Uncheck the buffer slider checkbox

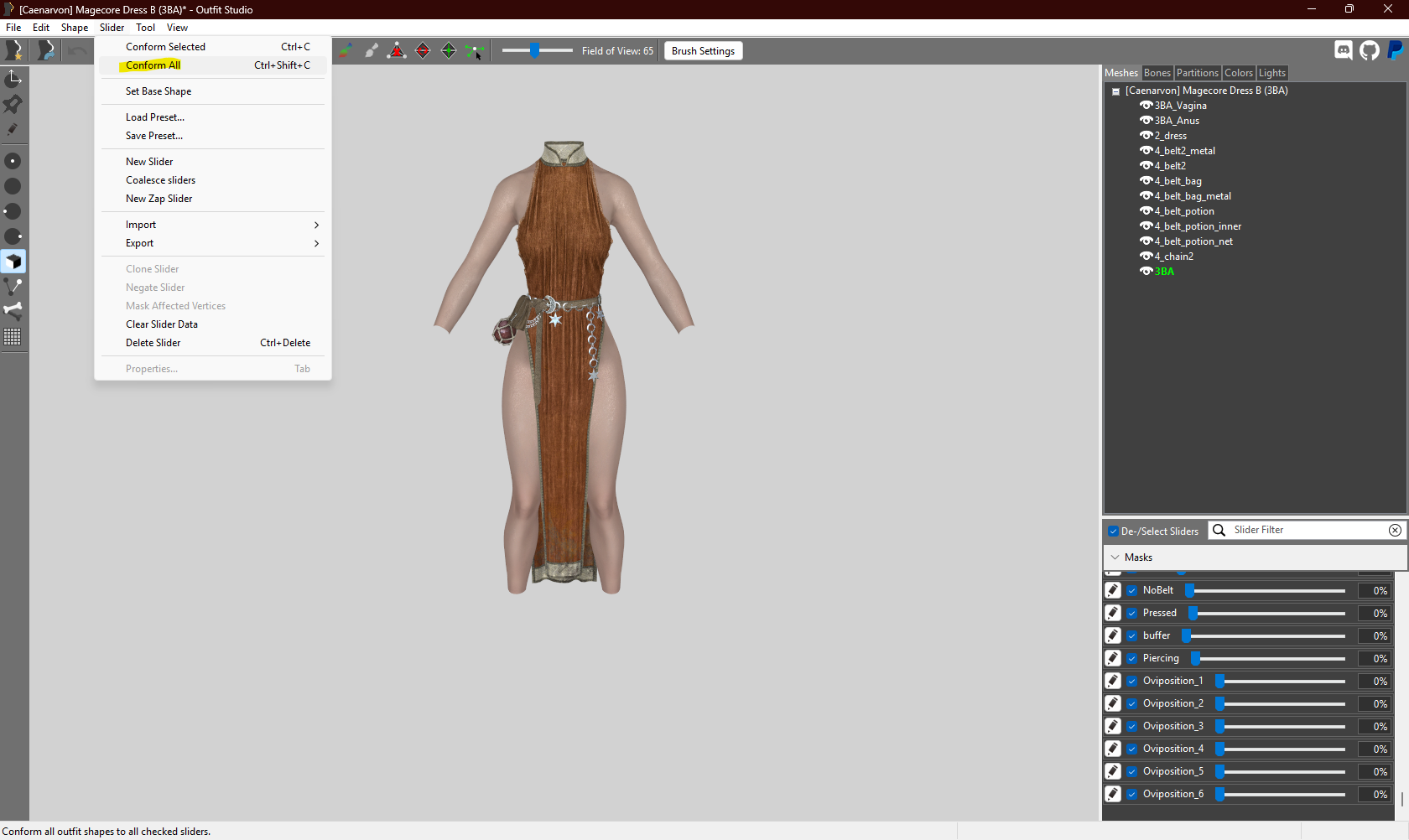click(1132, 635)
